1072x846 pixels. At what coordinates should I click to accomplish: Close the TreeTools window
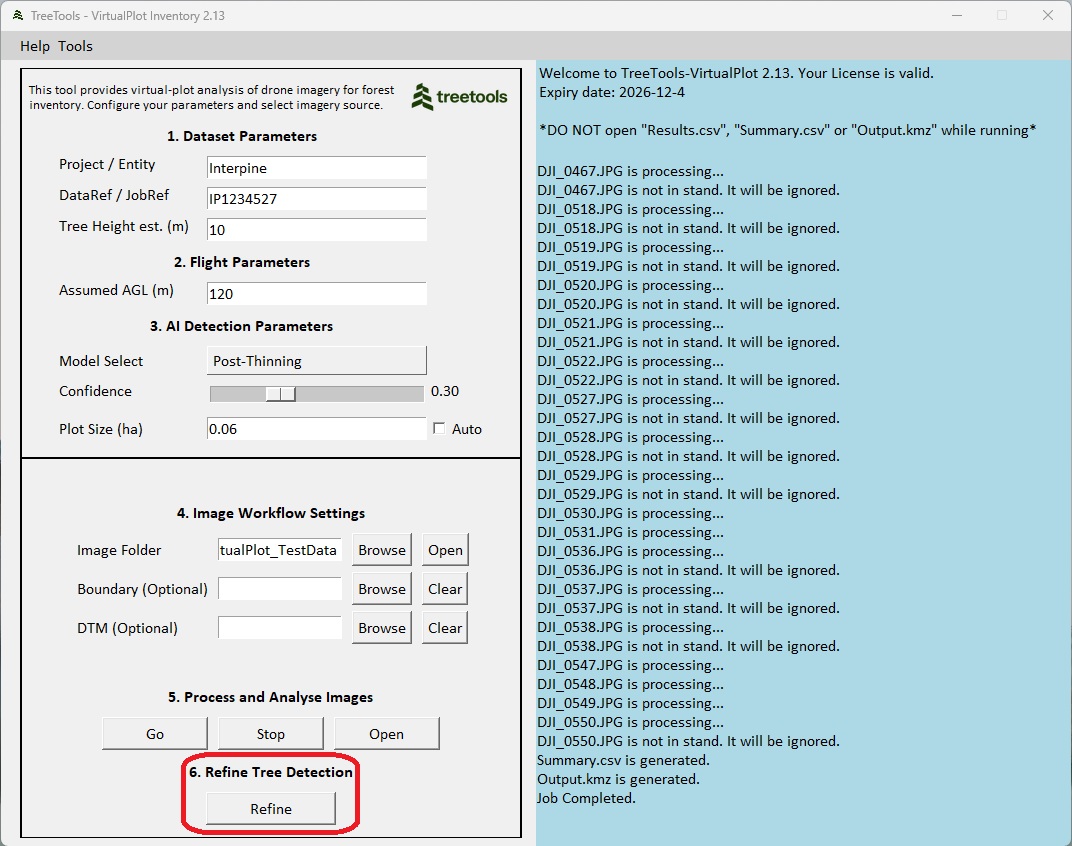(x=1047, y=15)
